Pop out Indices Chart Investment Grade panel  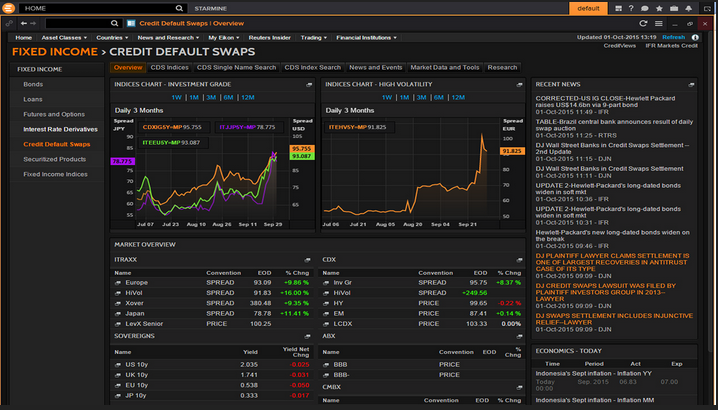[309, 85]
